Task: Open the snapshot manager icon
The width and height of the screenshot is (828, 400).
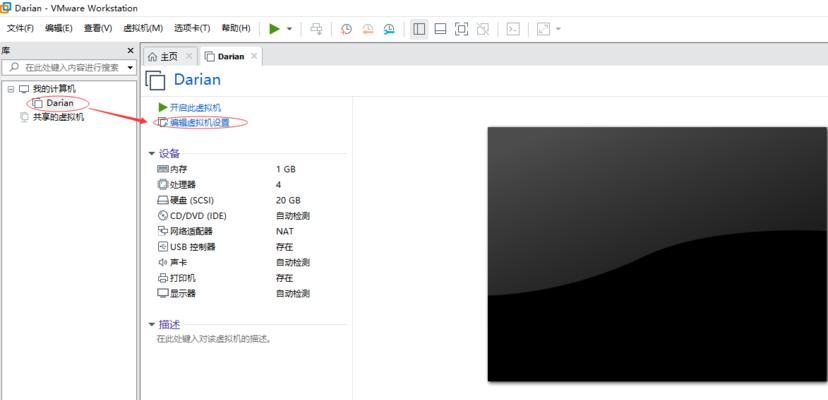Action: tap(389, 29)
